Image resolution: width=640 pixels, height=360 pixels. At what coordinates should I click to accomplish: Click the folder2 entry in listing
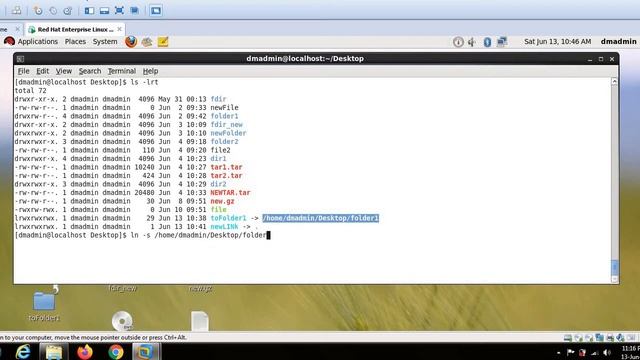click(x=224, y=142)
